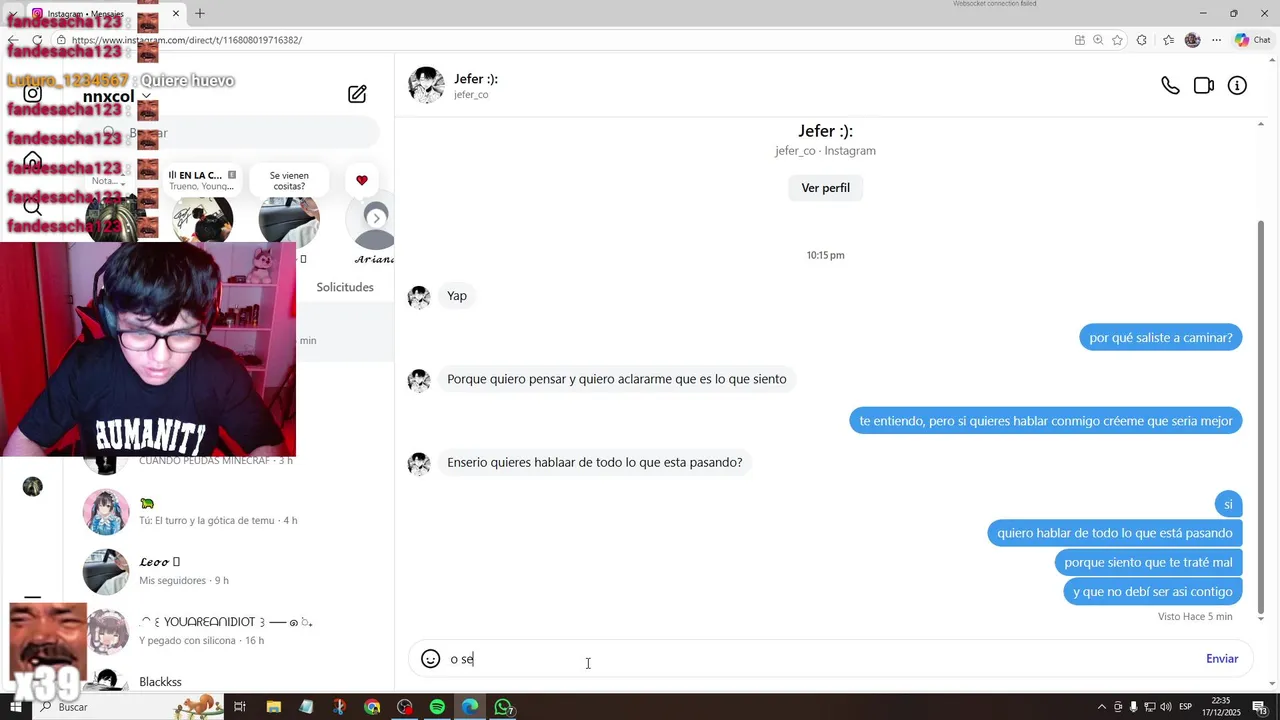
Task: Click the 'quiero hablar de todo' message
Action: [x=1115, y=533]
